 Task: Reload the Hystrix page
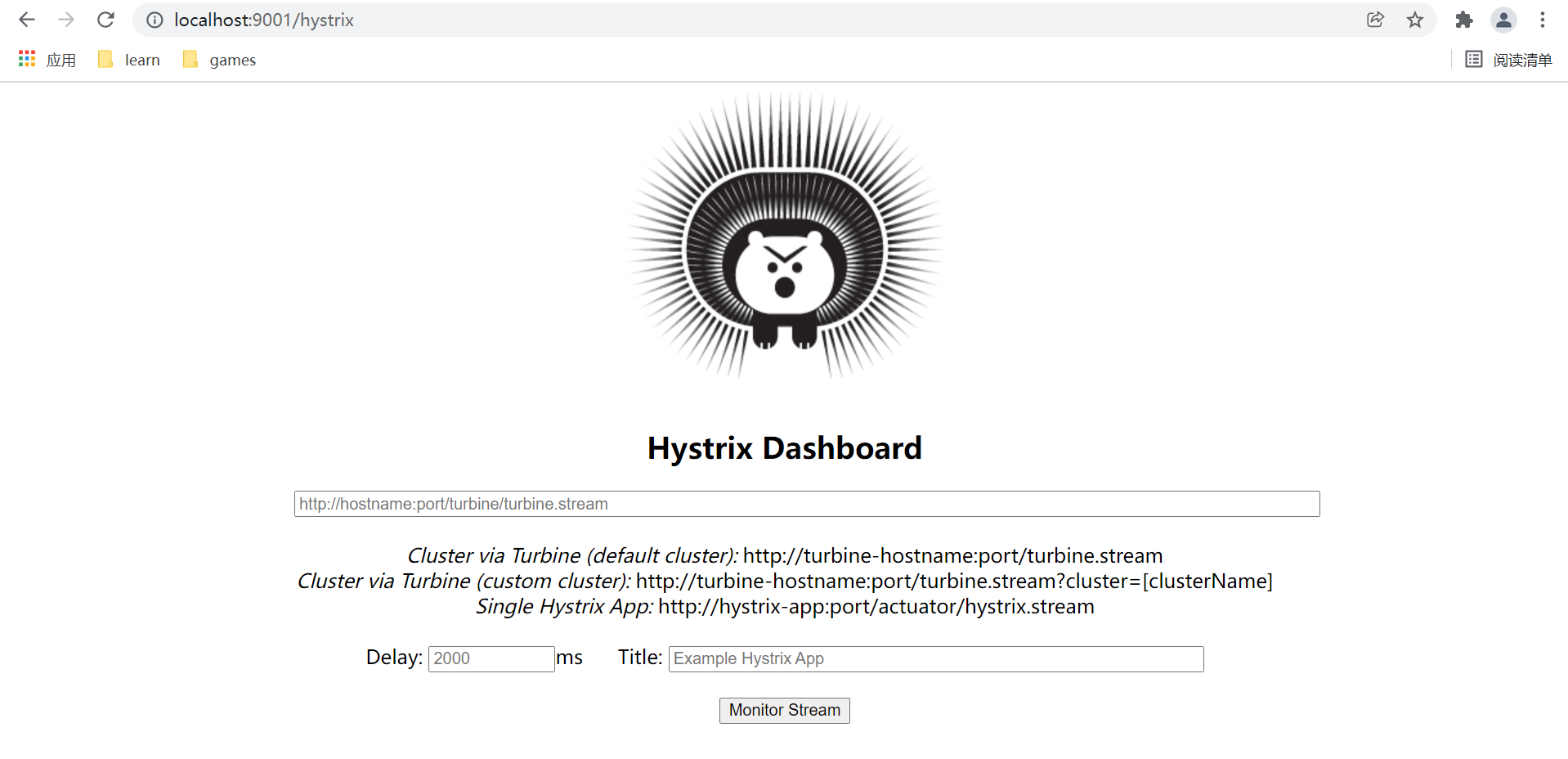[x=105, y=20]
